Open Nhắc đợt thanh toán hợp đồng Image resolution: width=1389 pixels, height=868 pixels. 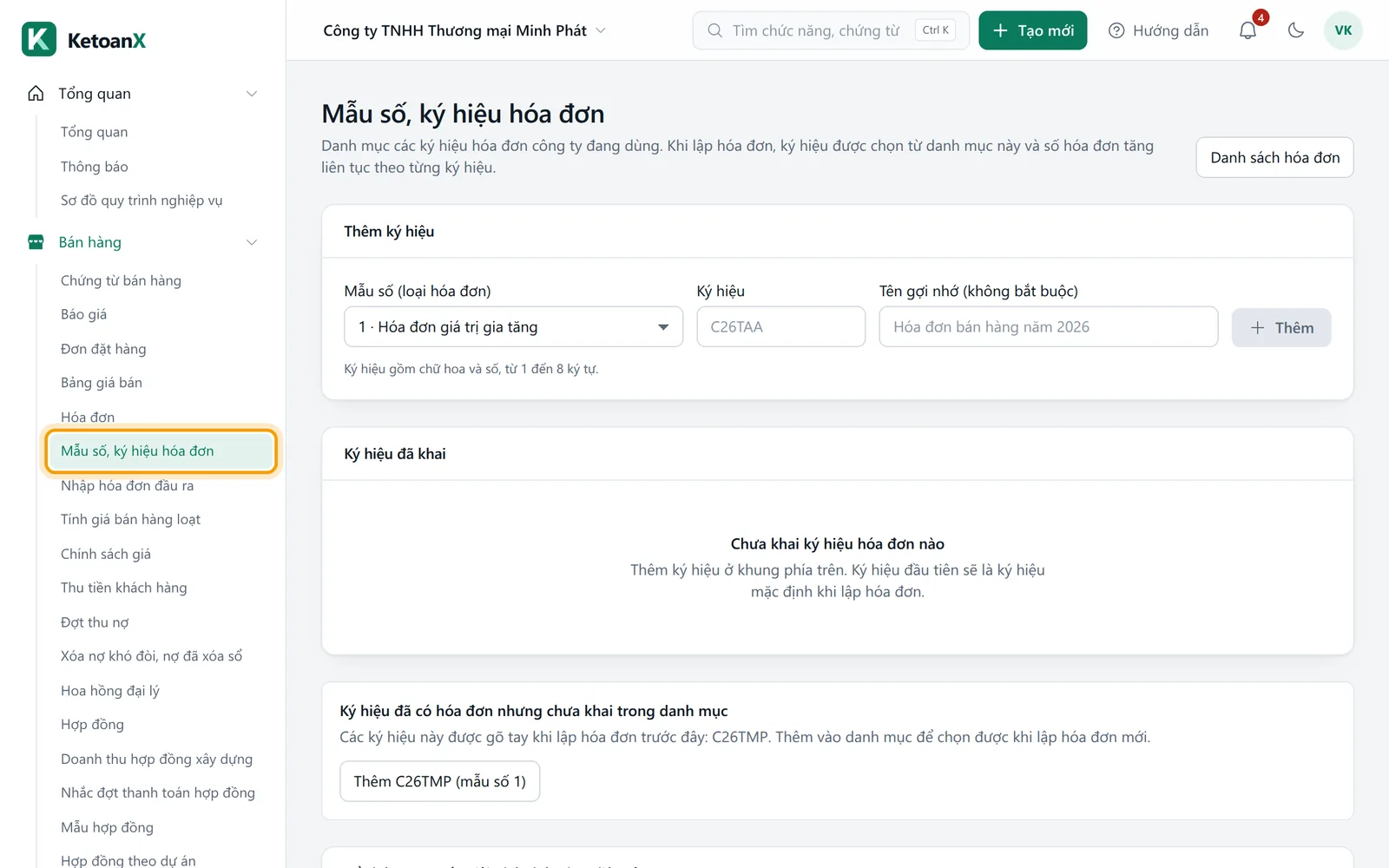[x=158, y=793]
